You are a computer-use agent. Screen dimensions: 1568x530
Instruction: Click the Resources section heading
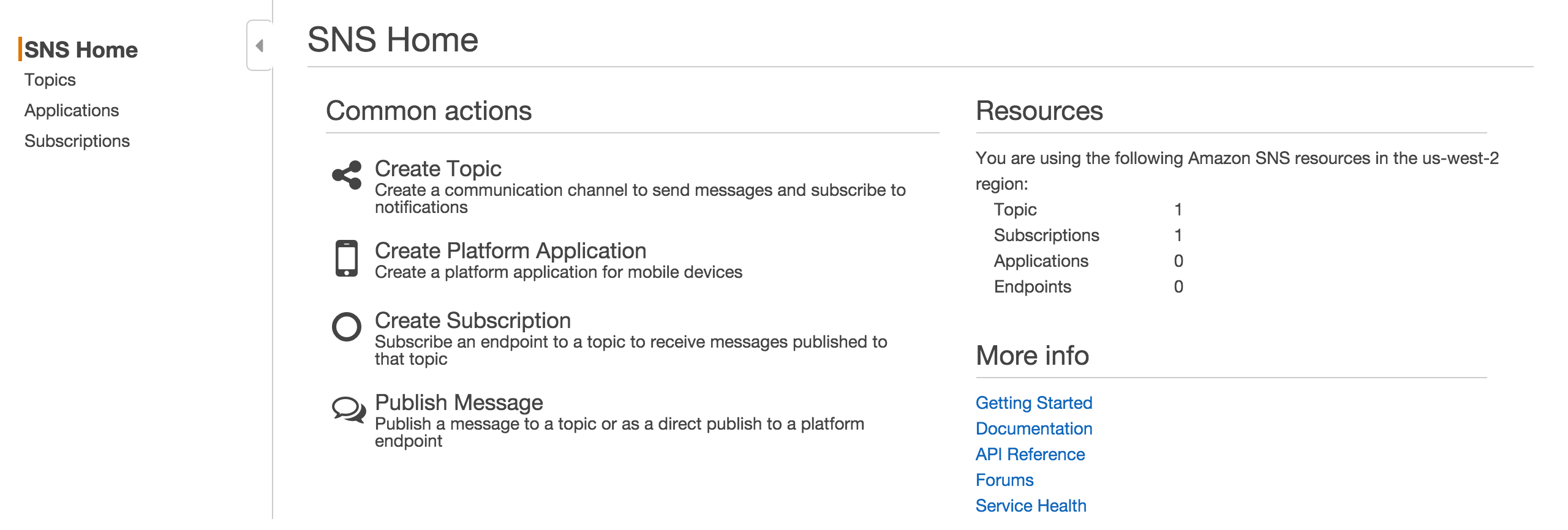1039,111
